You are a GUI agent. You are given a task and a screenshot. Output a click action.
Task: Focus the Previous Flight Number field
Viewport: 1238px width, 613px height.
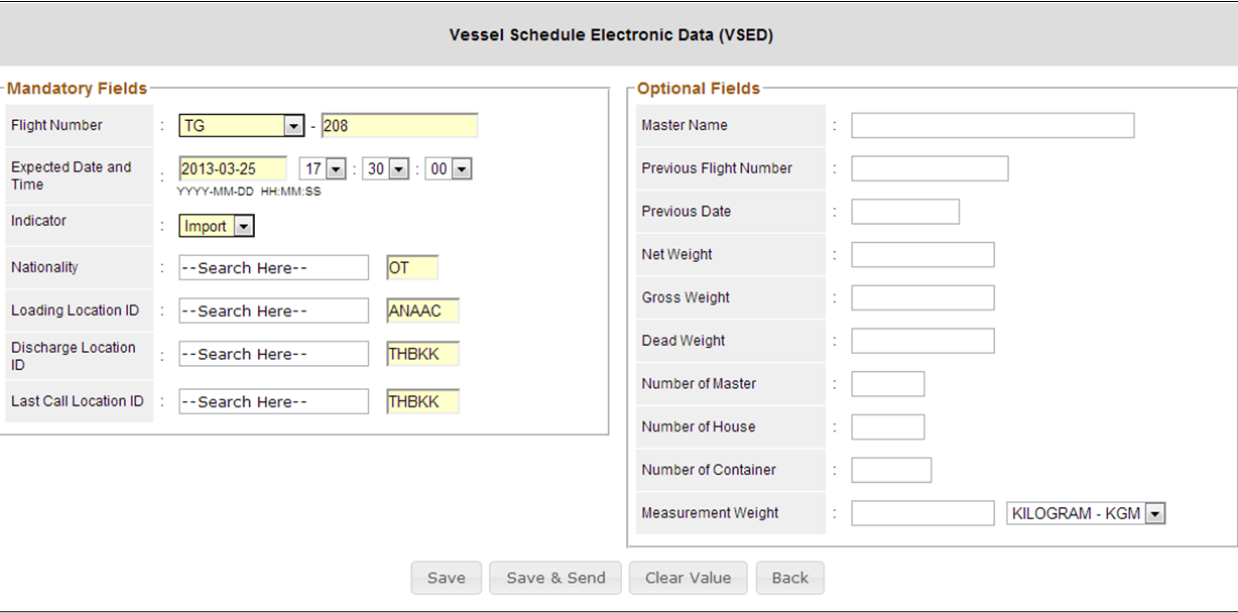coord(929,168)
